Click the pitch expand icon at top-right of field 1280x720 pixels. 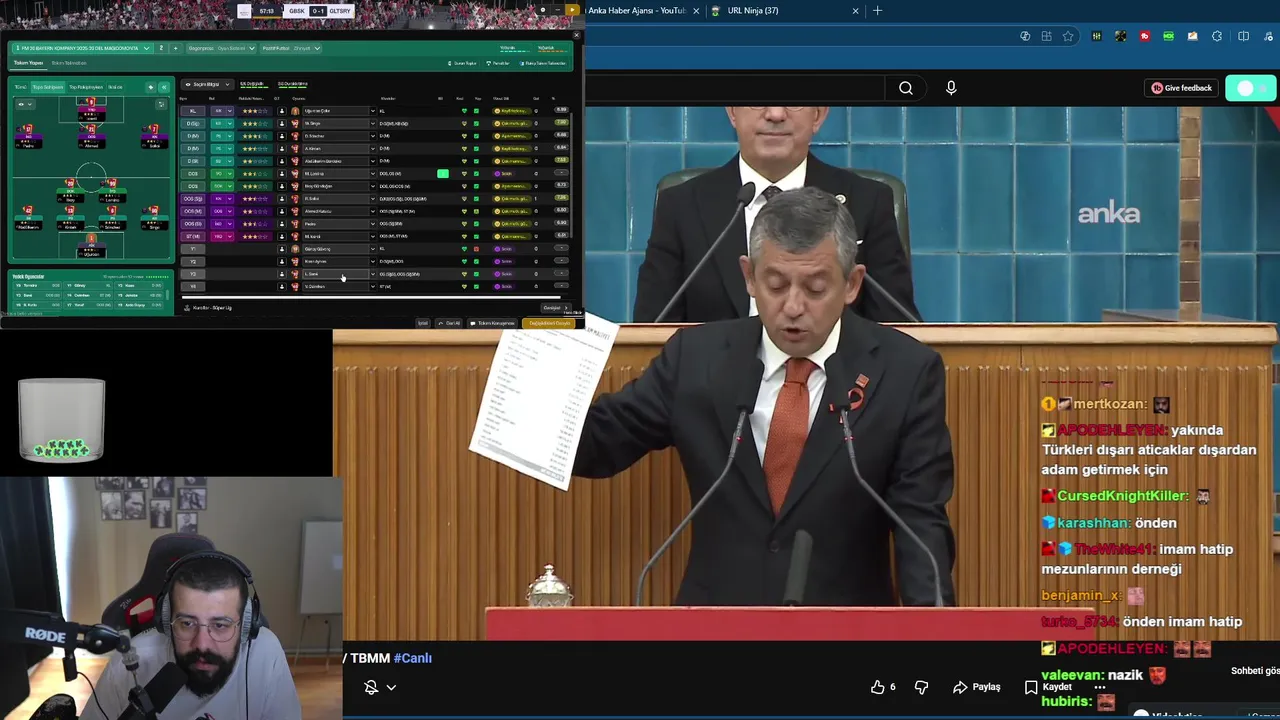[x=161, y=104]
